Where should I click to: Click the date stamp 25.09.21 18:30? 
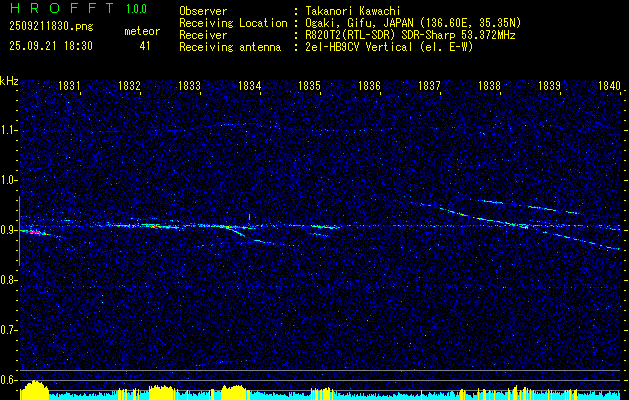click(51, 46)
